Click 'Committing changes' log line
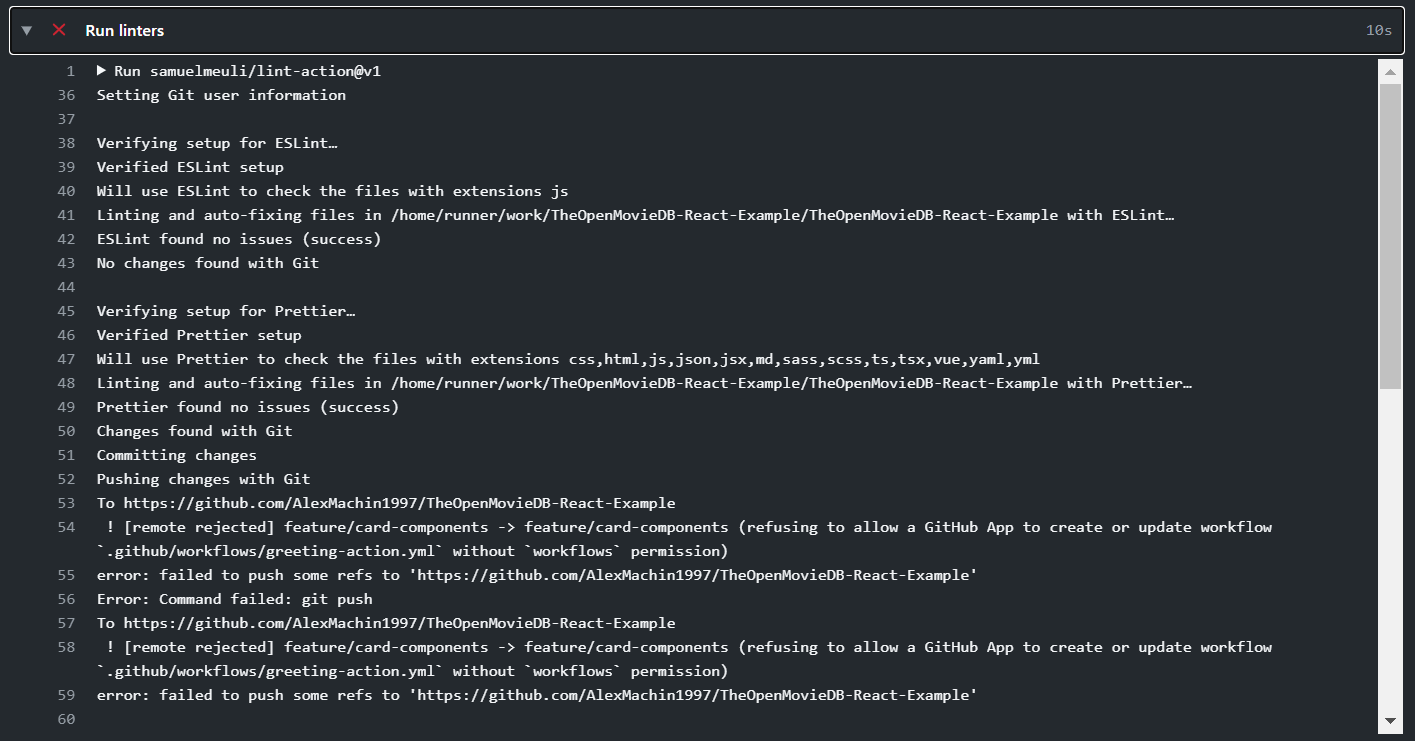This screenshot has width=1415, height=741. (x=177, y=455)
